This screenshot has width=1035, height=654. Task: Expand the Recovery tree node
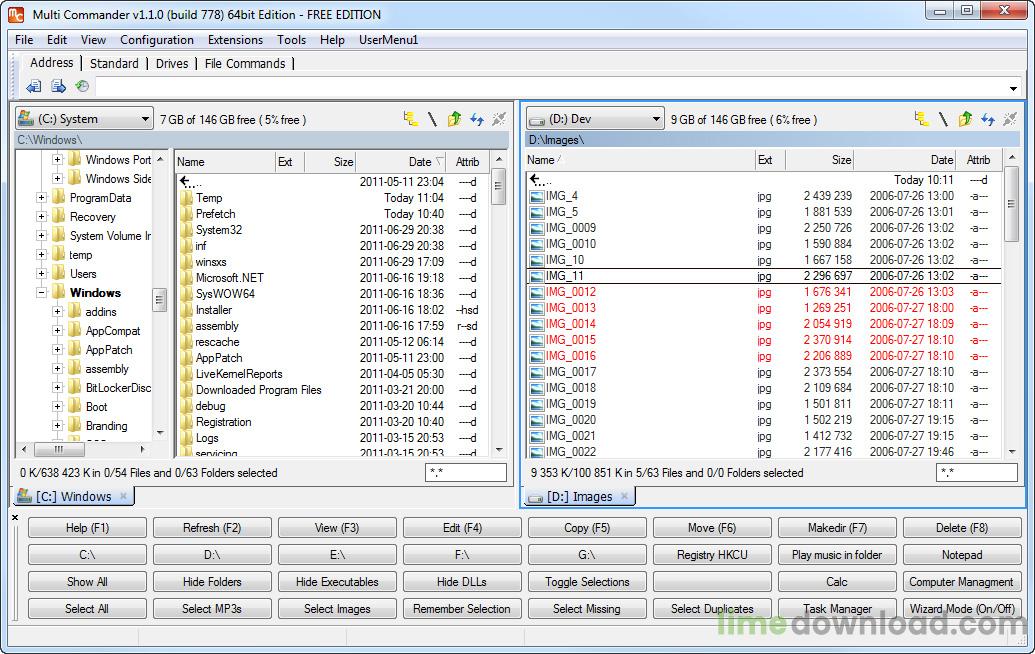click(42, 216)
